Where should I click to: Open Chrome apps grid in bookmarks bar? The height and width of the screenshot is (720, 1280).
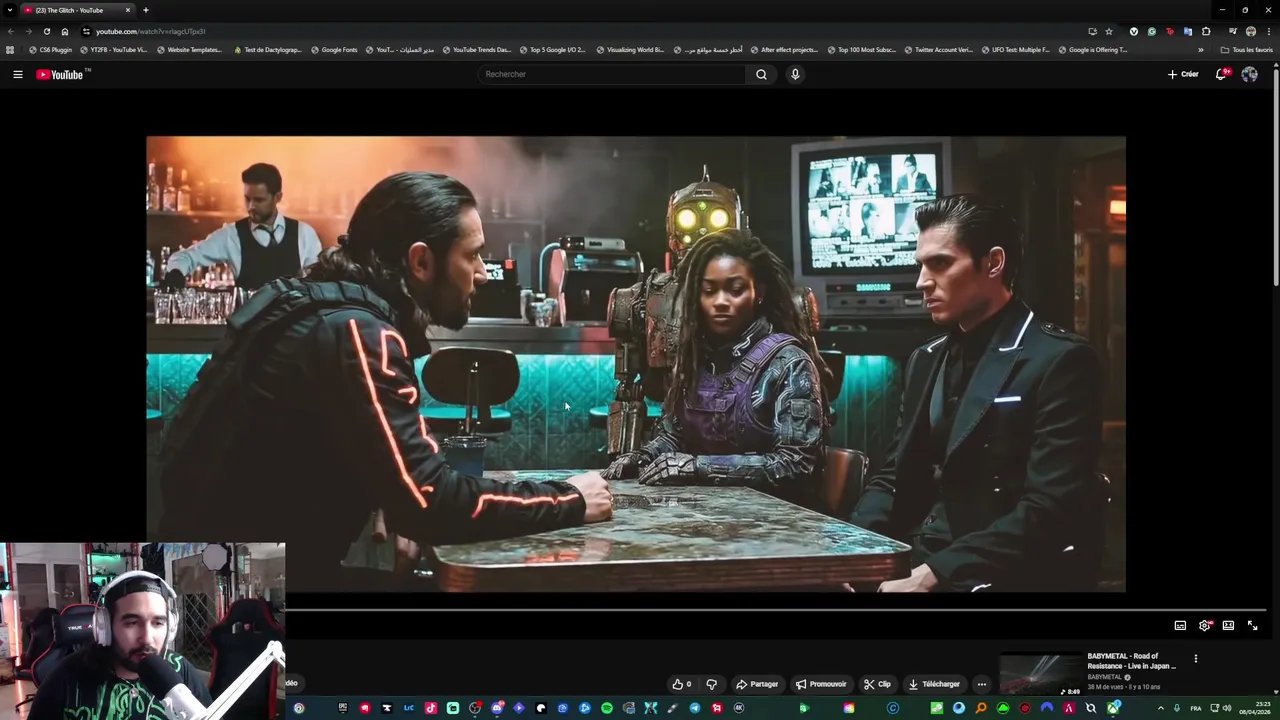(10, 49)
